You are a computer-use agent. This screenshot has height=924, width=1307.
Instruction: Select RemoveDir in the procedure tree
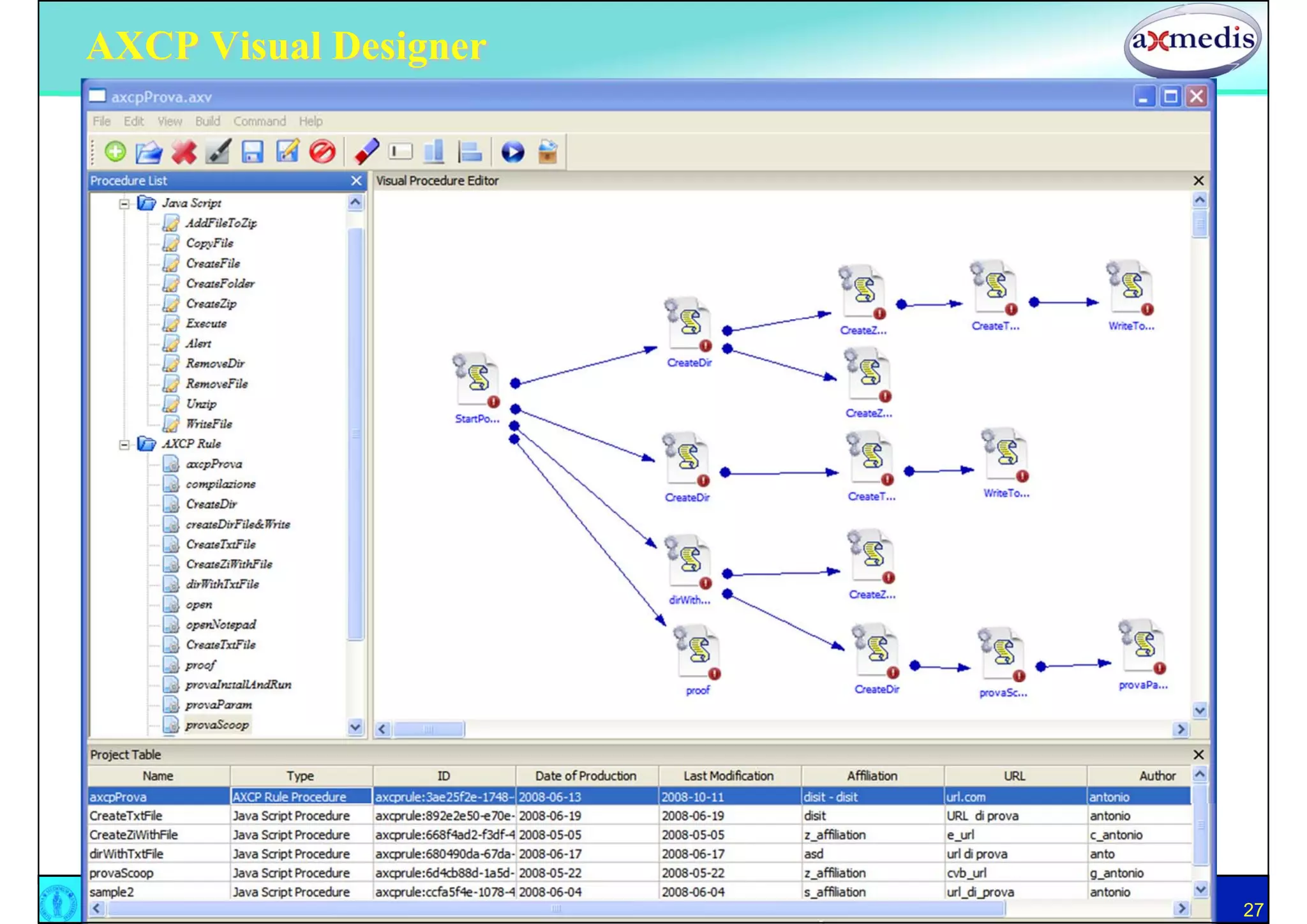215,364
